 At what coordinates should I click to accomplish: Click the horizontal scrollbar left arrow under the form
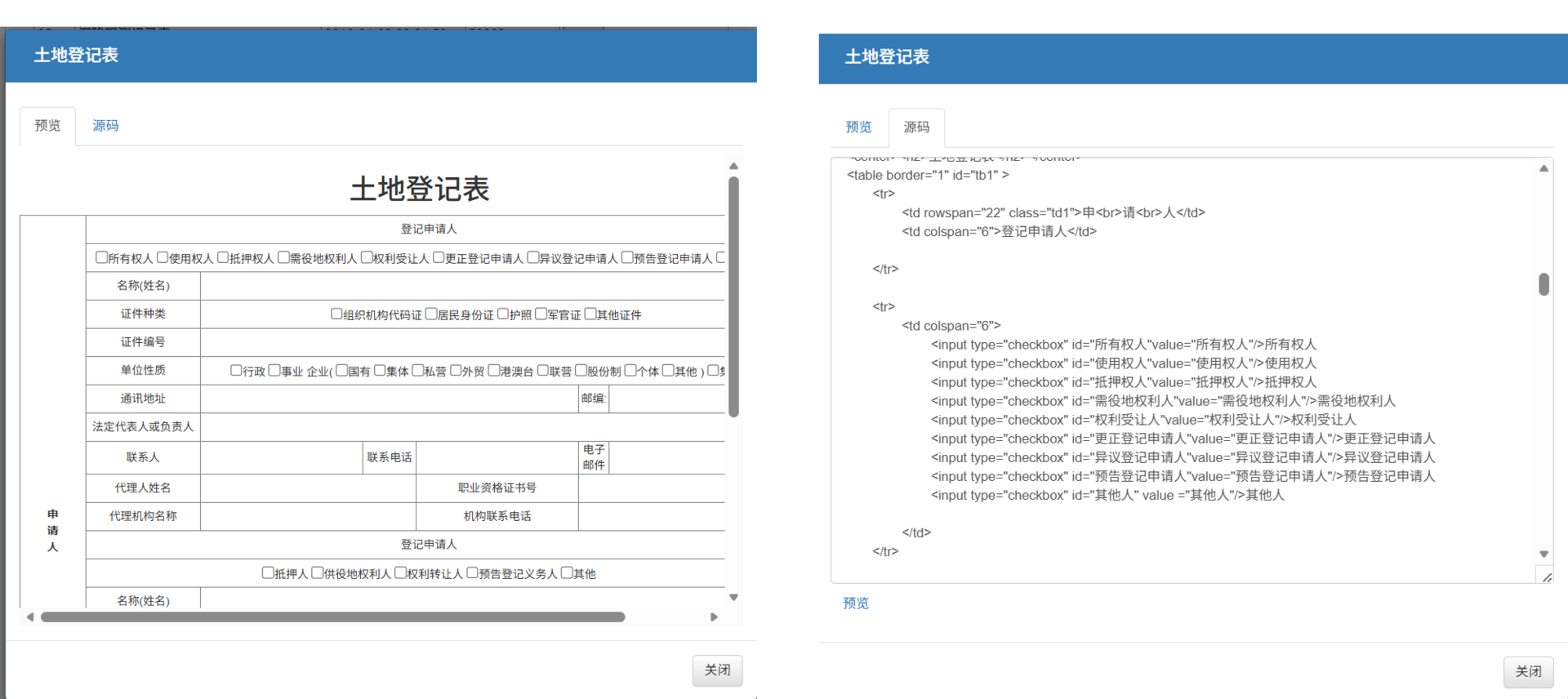click(x=30, y=617)
